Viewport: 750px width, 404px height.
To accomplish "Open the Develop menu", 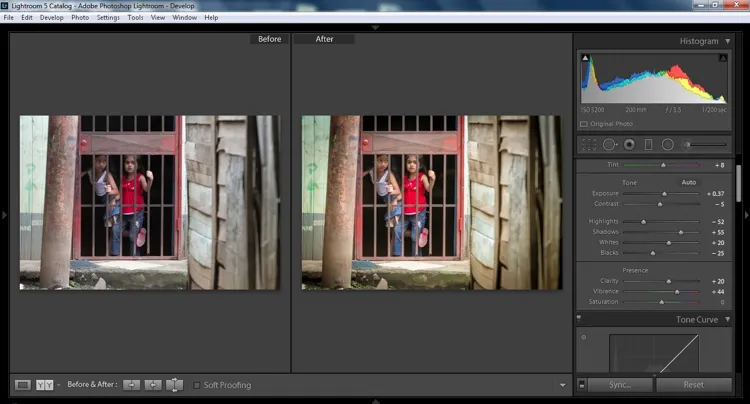I will [51, 17].
